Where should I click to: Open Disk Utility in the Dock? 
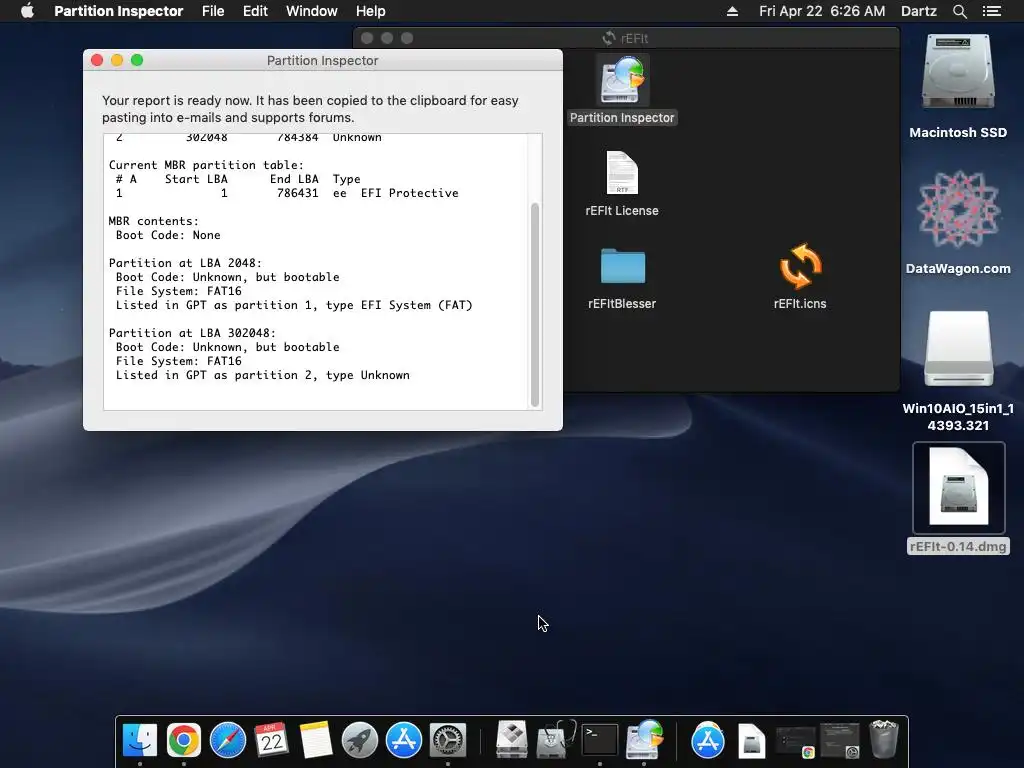click(x=555, y=740)
